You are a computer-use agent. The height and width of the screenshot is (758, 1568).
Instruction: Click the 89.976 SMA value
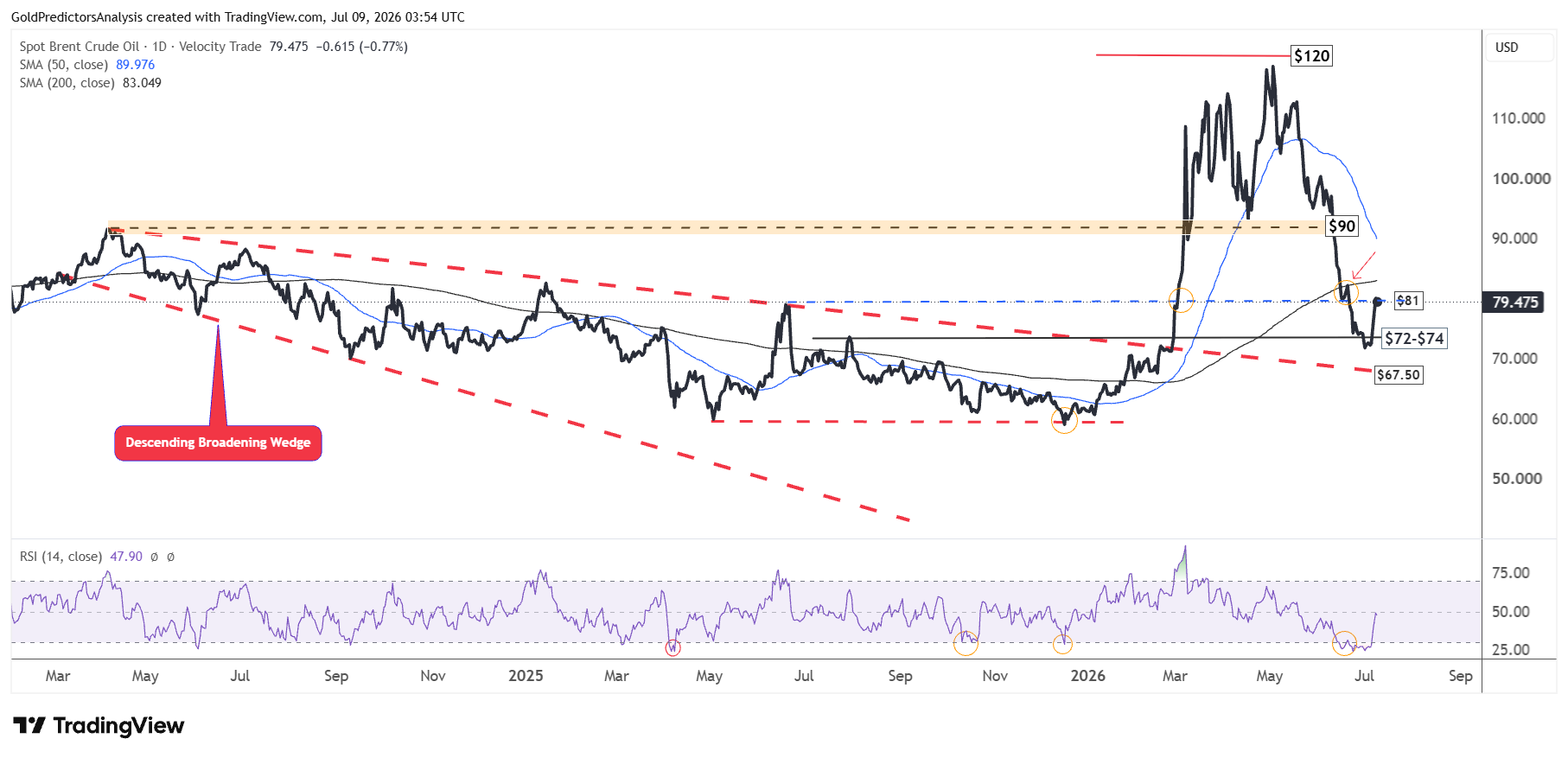tap(136, 65)
